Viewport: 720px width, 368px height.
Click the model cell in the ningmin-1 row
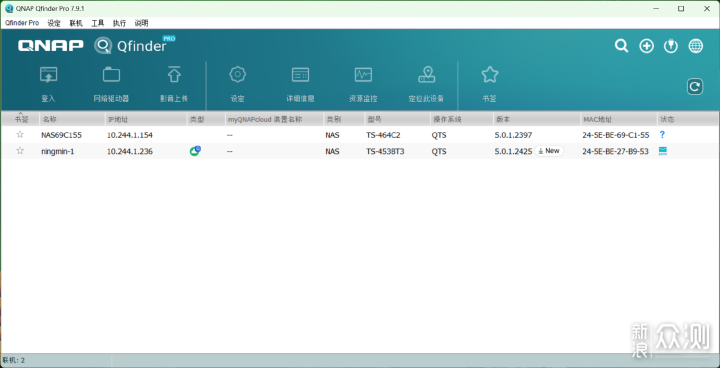pyautogui.click(x=385, y=151)
